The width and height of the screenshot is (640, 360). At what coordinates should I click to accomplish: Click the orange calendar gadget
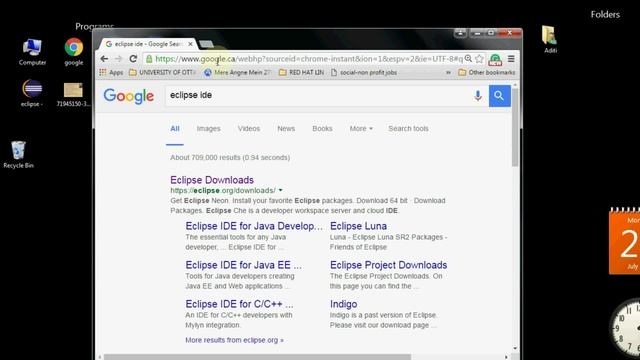pos(624,242)
